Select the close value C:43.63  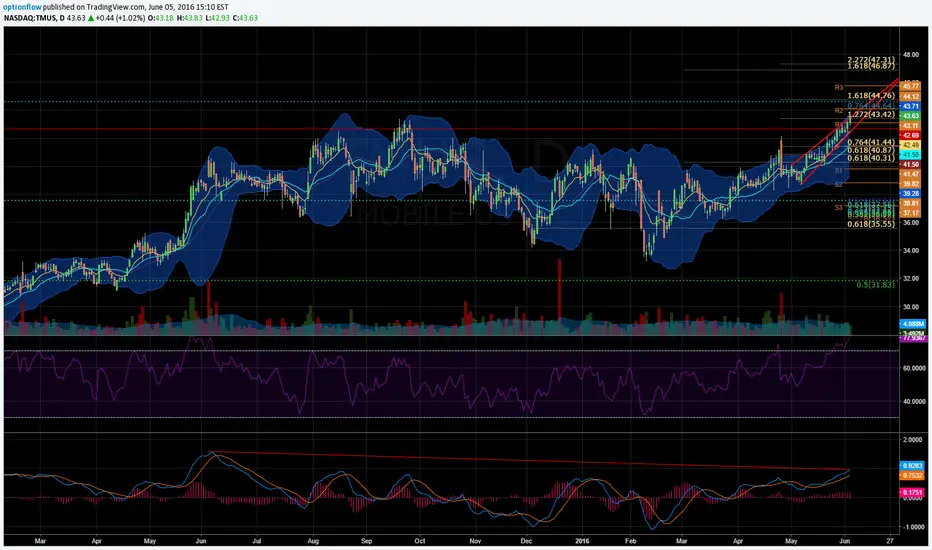[x=245, y=18]
